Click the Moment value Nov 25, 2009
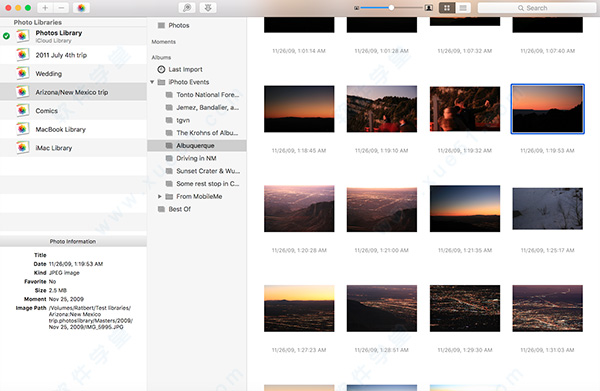Screen dimensions: 600x391 (x=66, y=299)
